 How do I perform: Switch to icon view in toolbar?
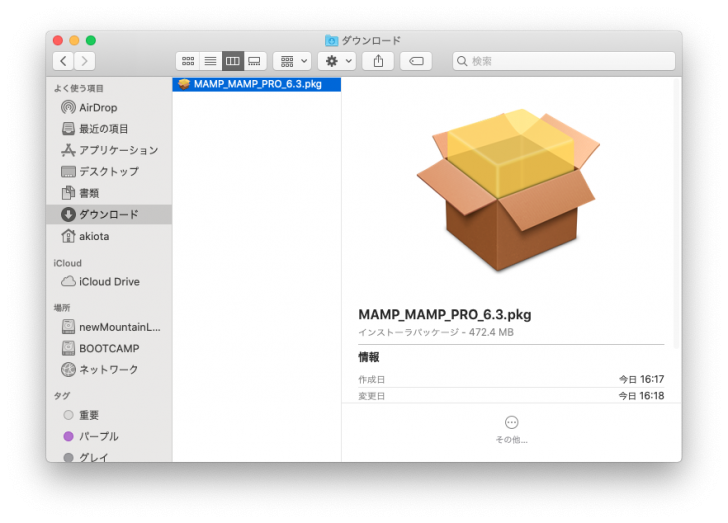(x=188, y=61)
